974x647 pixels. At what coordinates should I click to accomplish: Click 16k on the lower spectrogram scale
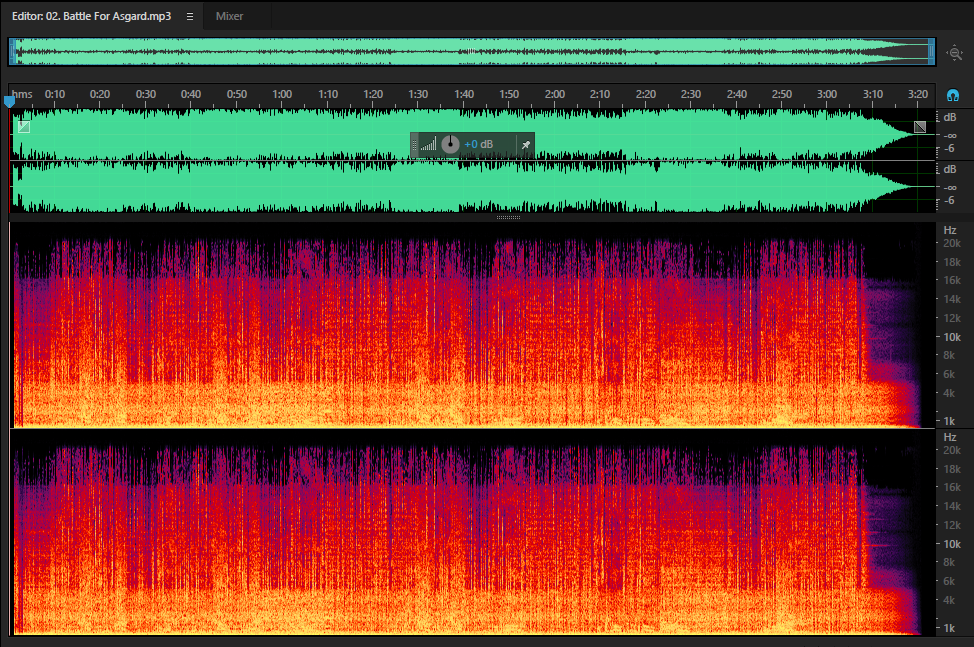point(952,487)
